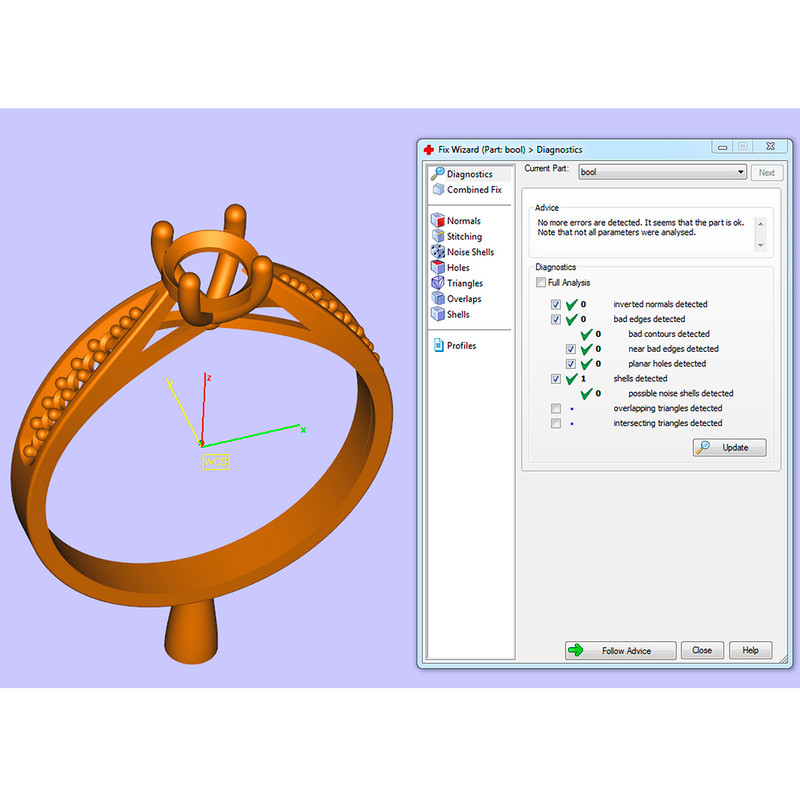
Task: Open the Triangles fix page
Action: 464,283
